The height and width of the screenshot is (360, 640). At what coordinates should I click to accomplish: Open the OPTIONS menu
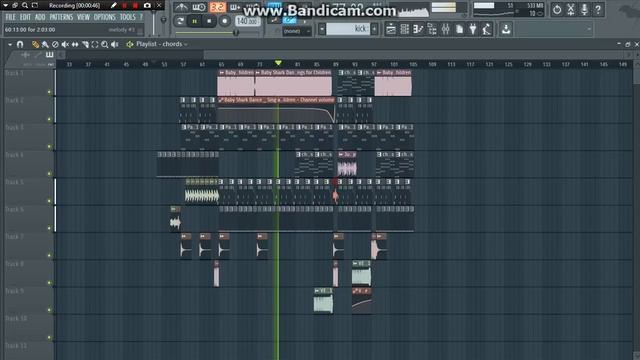104,17
